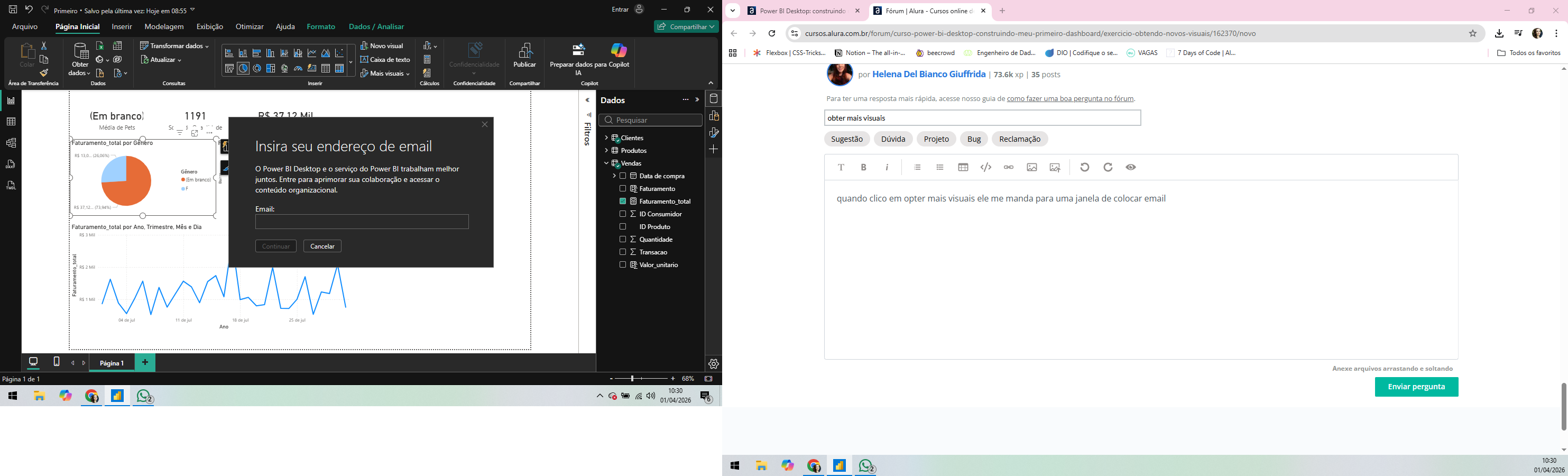Open the Format visual pane brush icon
The image size is (1568, 476).
pyautogui.click(x=714, y=132)
